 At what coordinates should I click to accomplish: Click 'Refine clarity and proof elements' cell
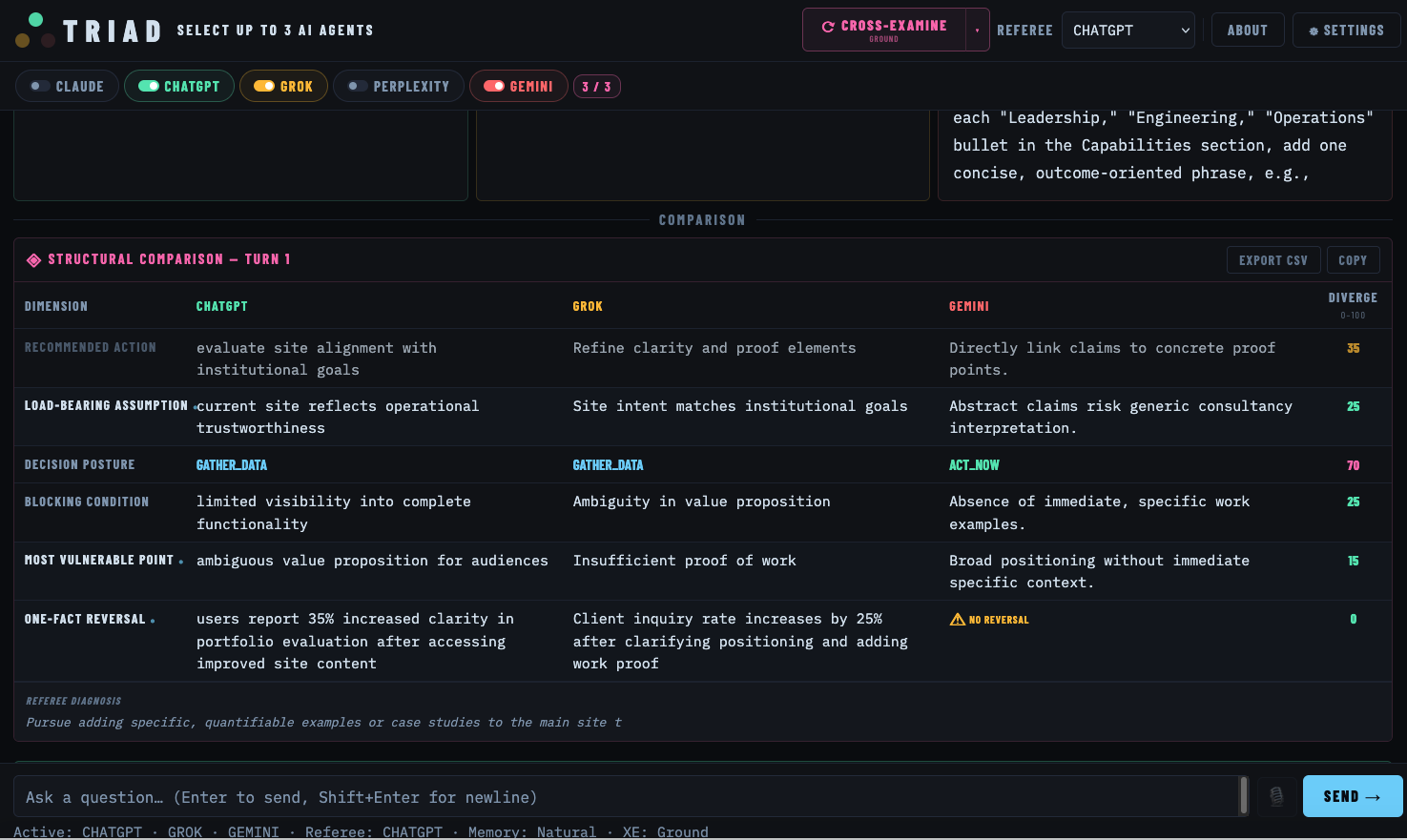[714, 348]
